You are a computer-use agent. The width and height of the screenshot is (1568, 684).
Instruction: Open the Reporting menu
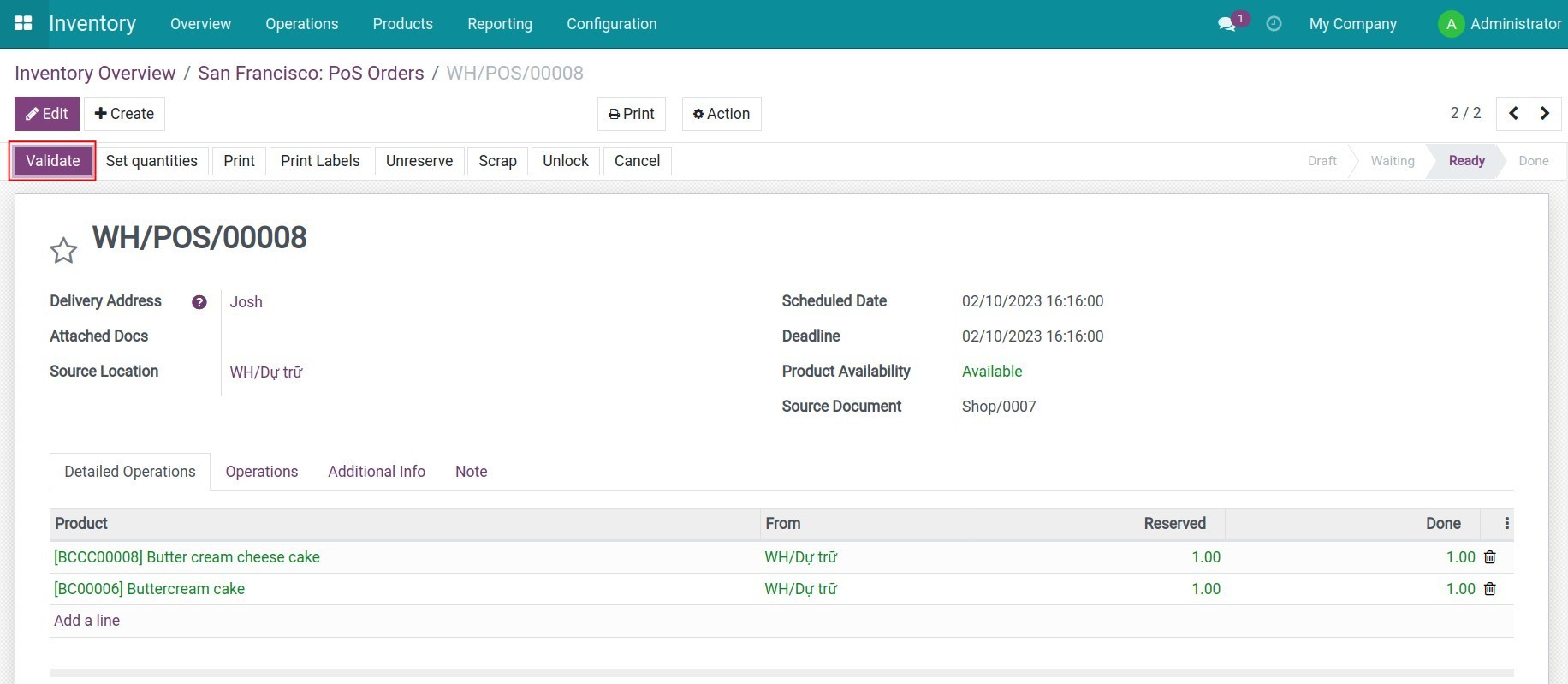pos(500,24)
